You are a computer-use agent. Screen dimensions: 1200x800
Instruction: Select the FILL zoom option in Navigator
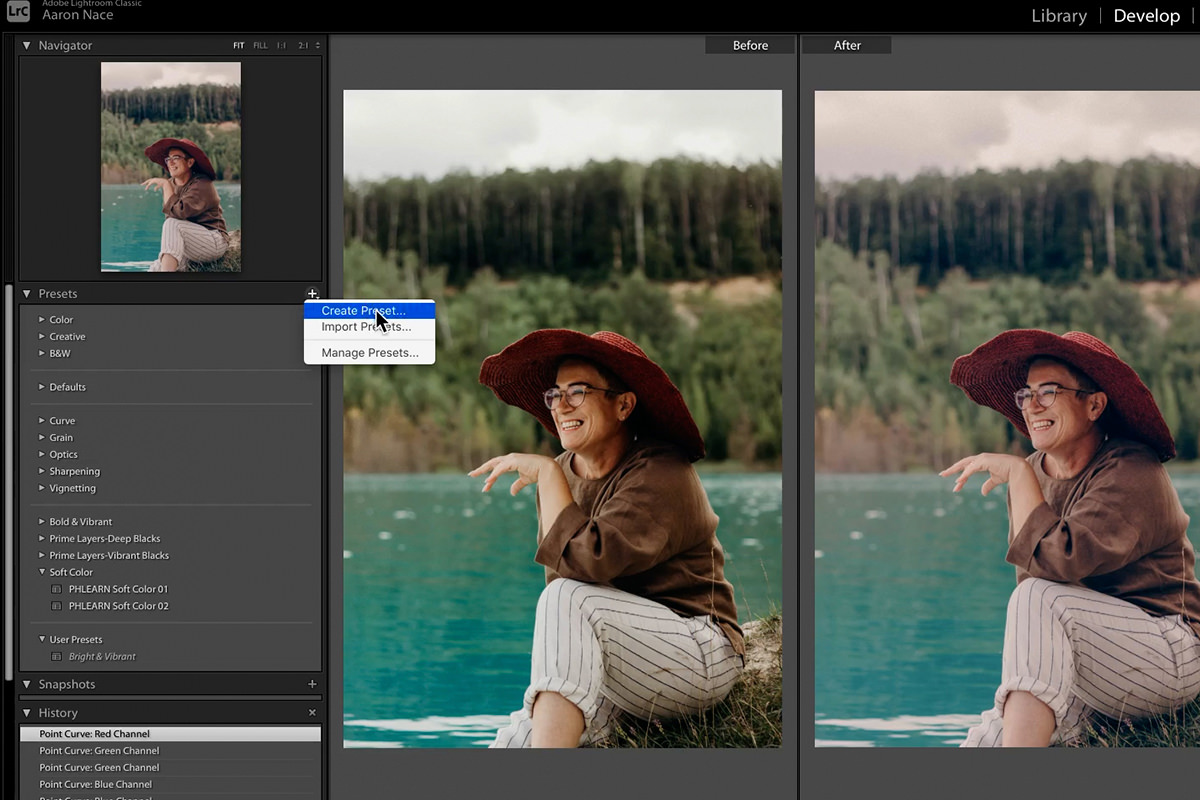click(260, 45)
